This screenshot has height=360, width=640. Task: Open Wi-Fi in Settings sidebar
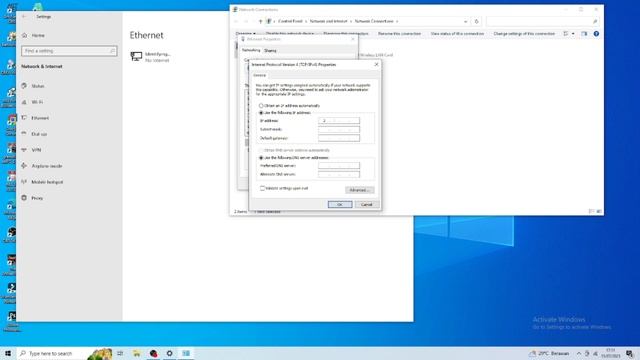[37, 102]
